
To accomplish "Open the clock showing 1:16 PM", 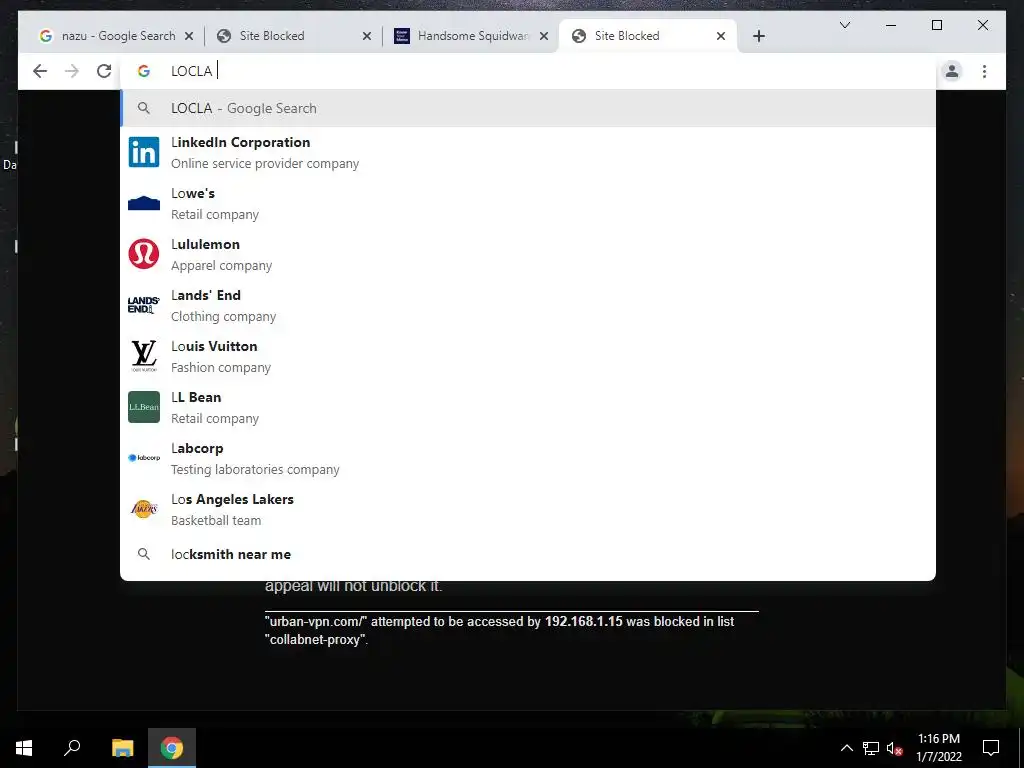I will (x=938, y=748).
